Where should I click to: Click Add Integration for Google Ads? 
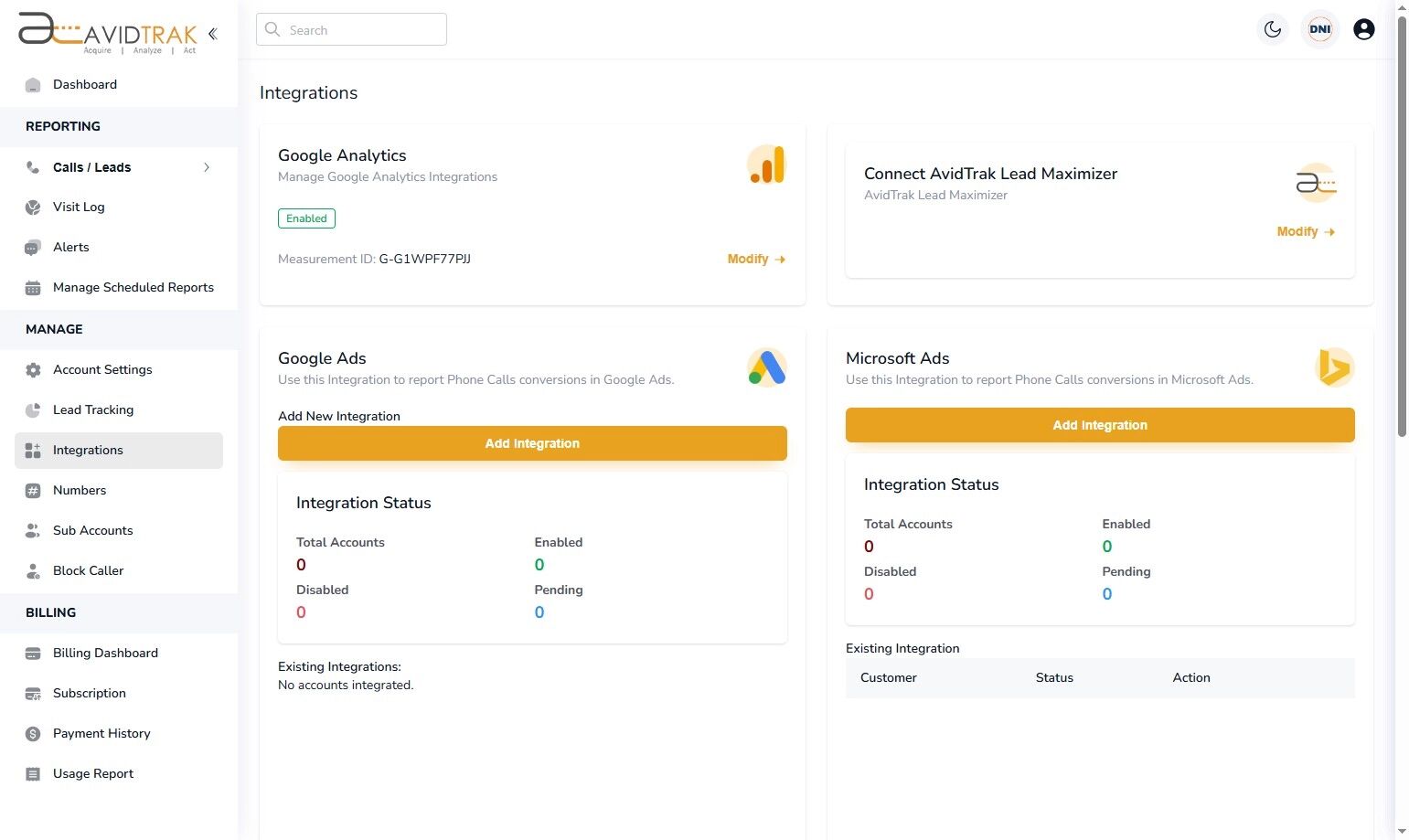tap(532, 442)
